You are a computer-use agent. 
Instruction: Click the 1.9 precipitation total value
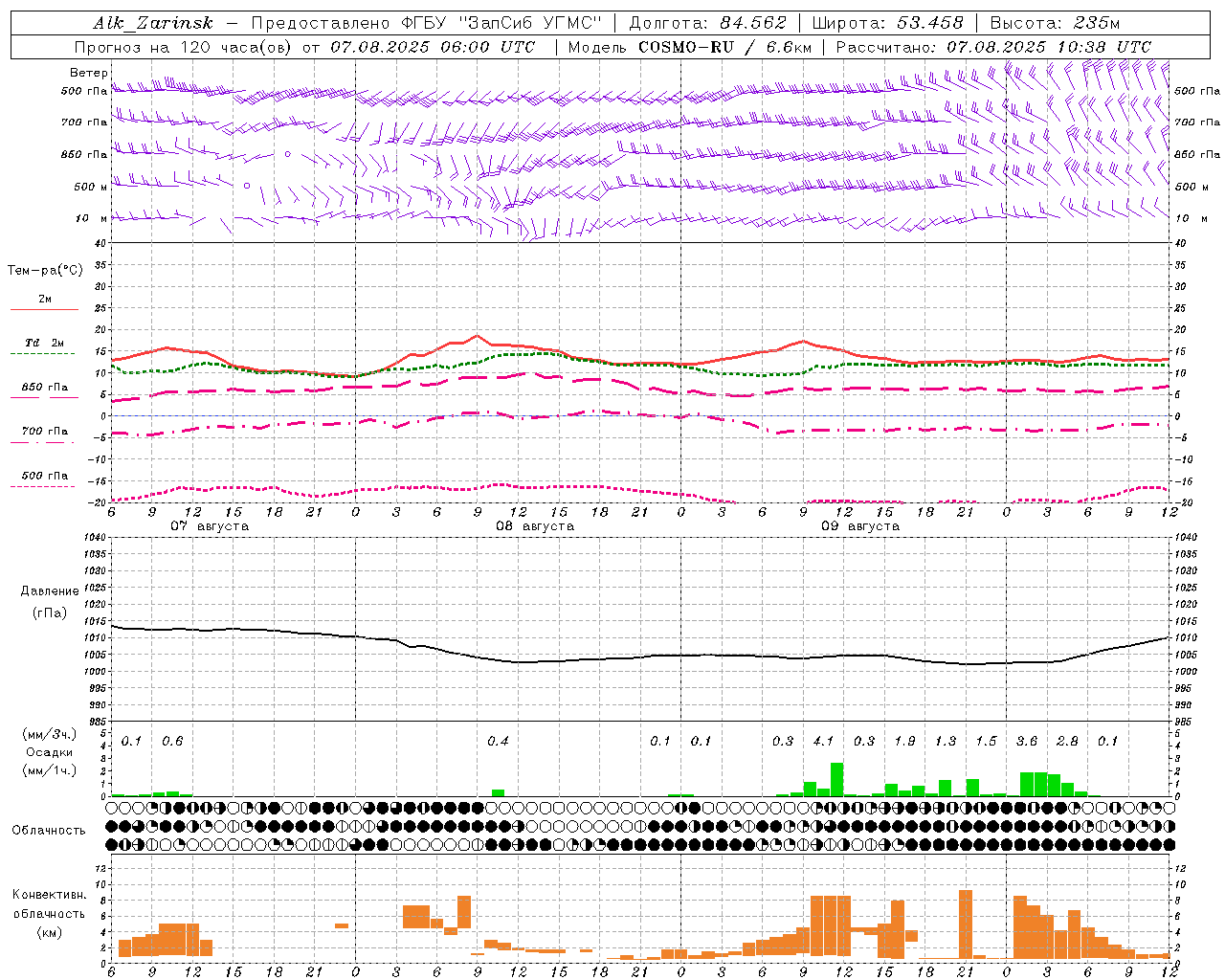904,741
